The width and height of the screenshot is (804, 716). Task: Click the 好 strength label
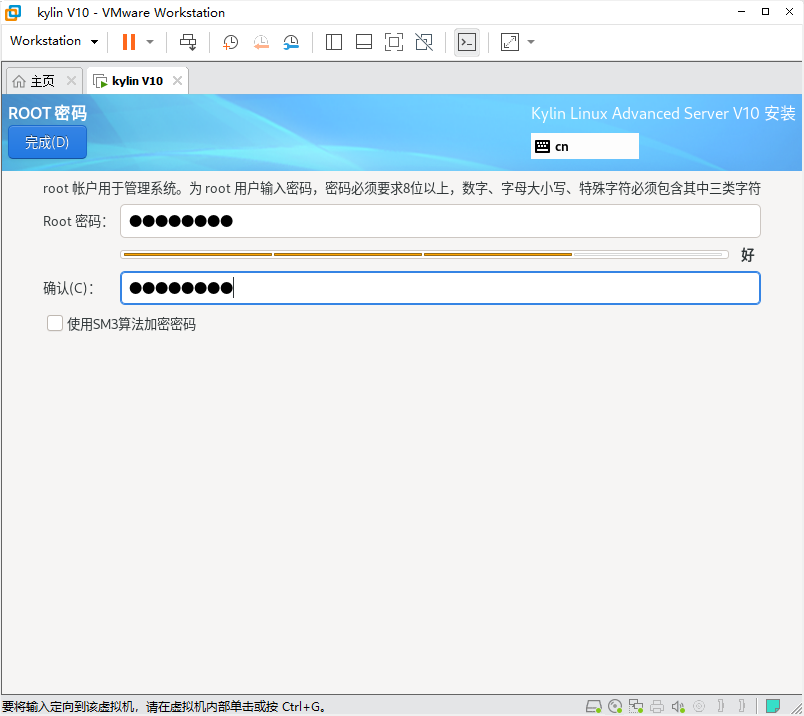(748, 254)
